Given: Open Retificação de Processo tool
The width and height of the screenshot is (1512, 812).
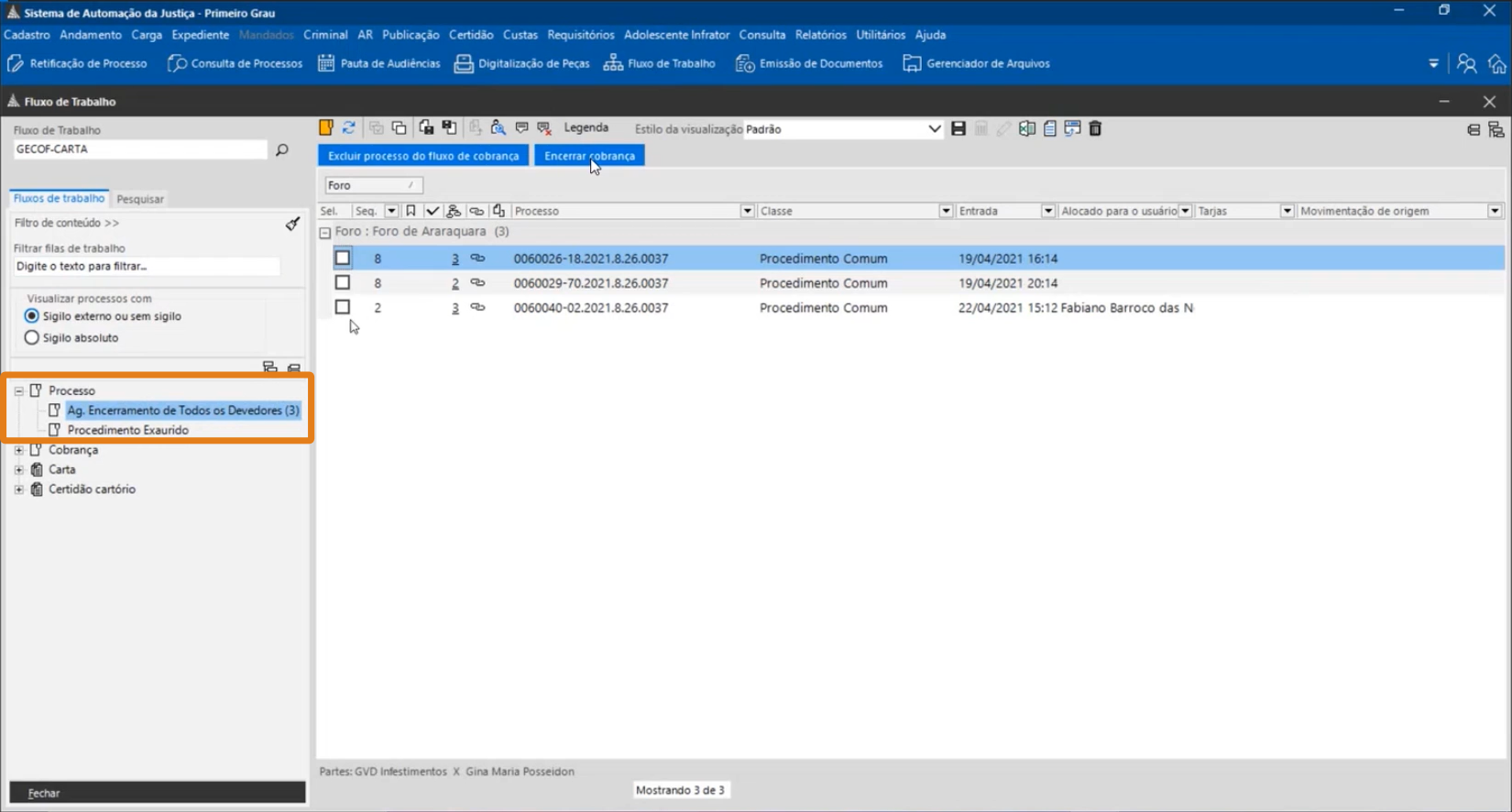Looking at the screenshot, I should click(77, 63).
